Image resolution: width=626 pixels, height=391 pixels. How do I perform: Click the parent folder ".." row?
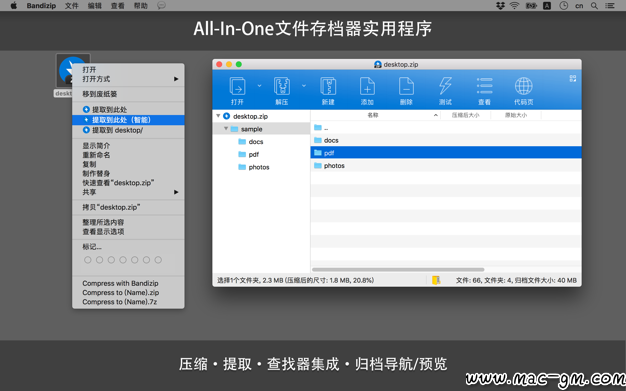(446, 128)
